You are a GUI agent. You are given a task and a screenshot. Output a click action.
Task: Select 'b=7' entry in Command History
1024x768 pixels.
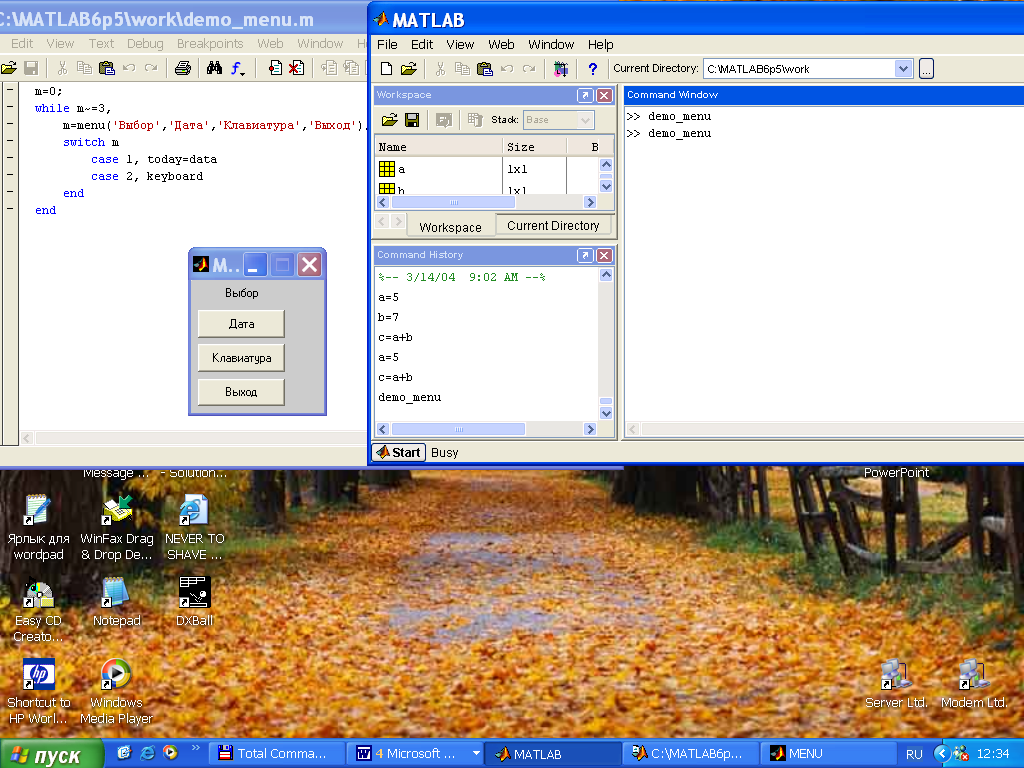point(388,317)
